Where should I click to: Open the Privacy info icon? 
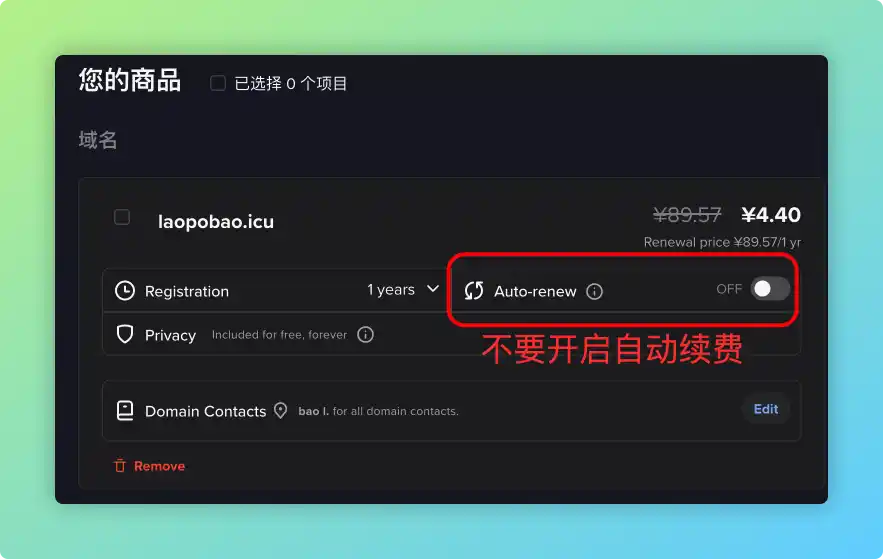[x=365, y=335]
